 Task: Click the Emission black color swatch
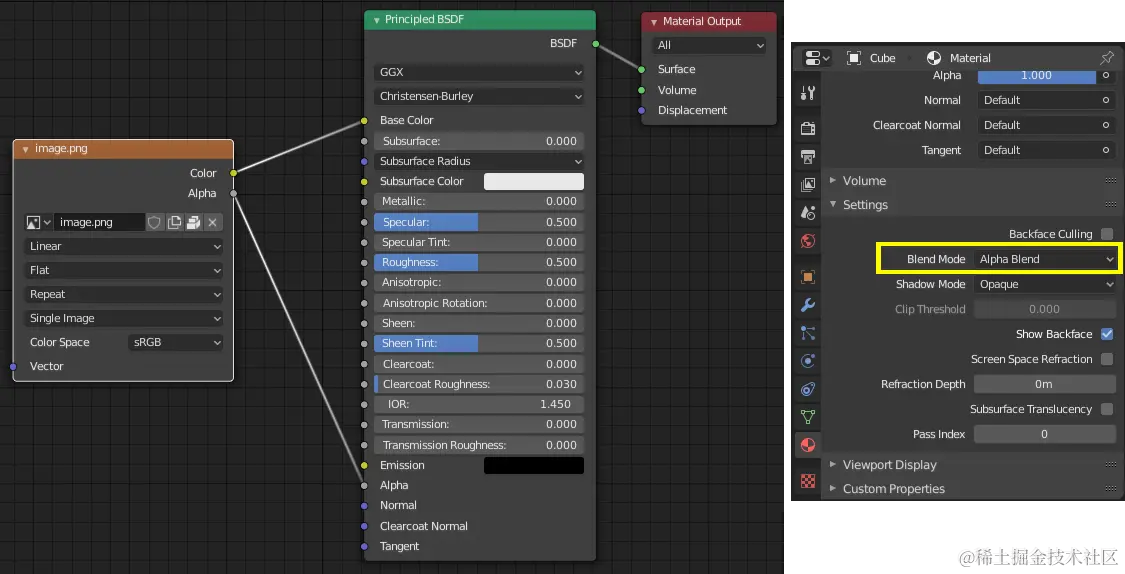tap(534, 466)
